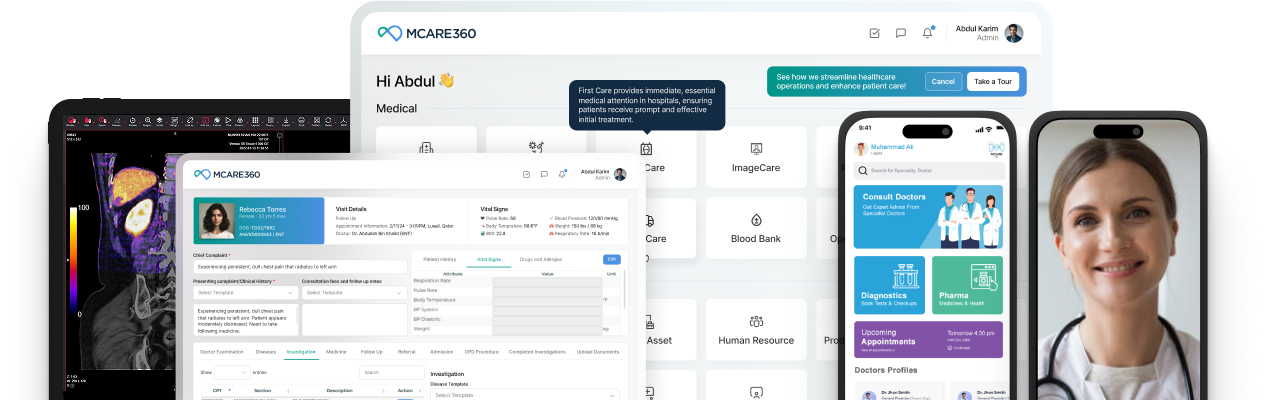Viewport: 1265px width, 400px height.
Task: Open the Blood Bank module tile
Action: point(755,229)
